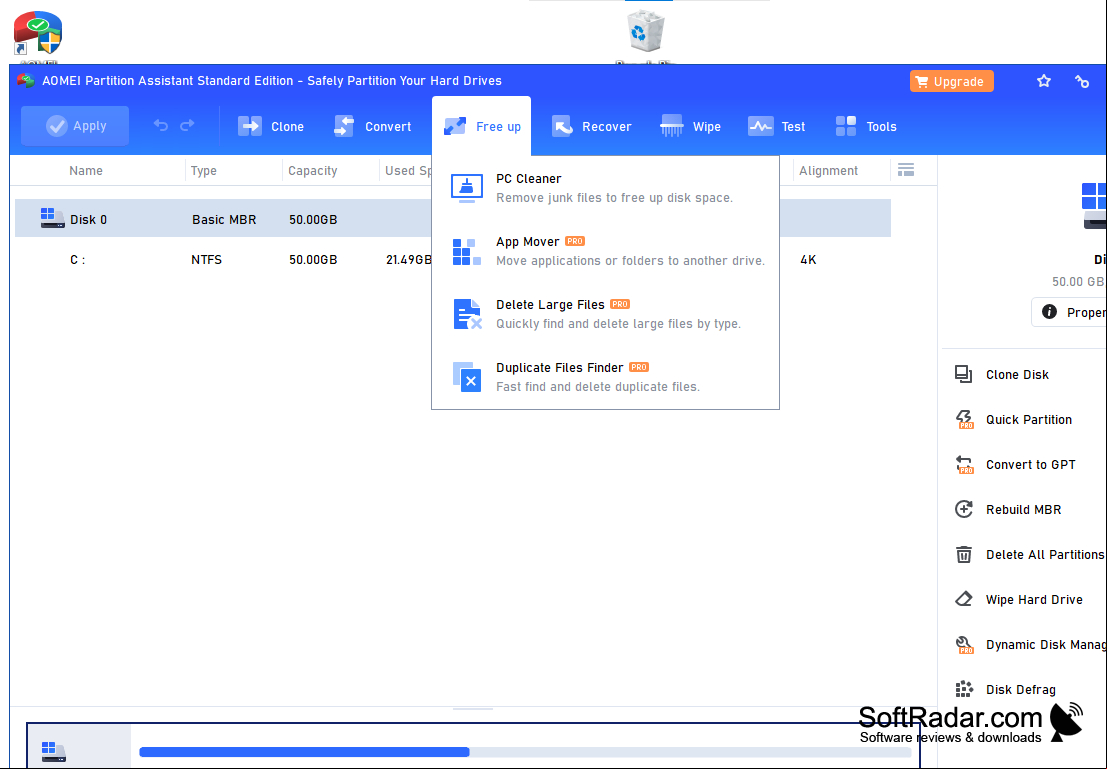This screenshot has height=769, width=1107.
Task: Click the Type column header
Action: pos(203,170)
